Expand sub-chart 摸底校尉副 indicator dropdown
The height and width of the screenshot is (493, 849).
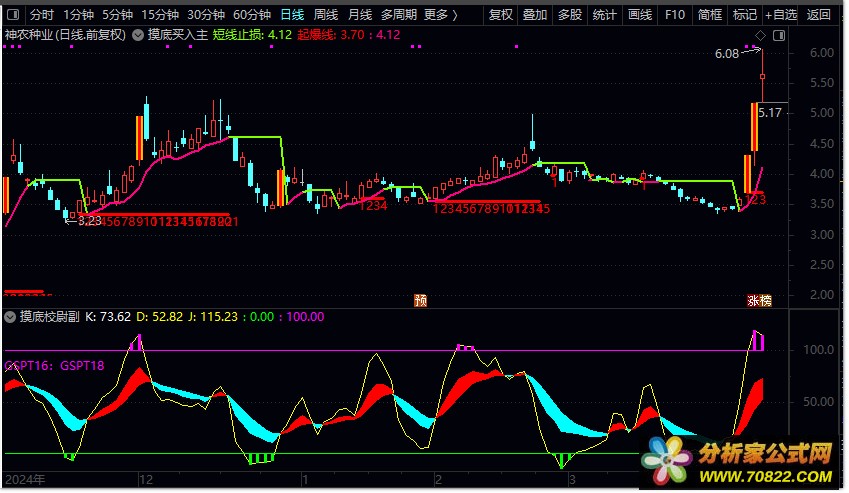10,317
